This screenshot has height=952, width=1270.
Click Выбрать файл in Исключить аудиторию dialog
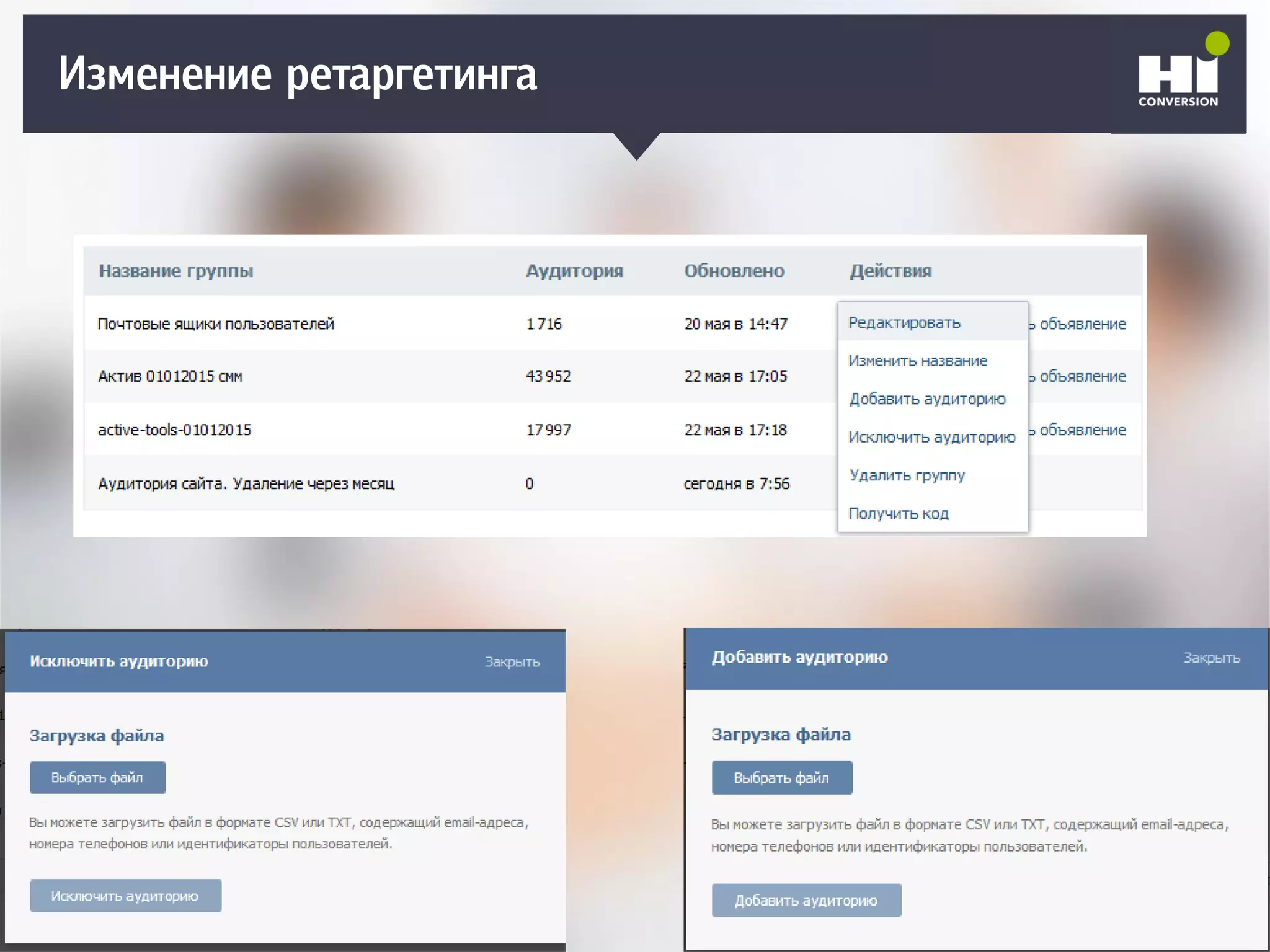(97, 777)
